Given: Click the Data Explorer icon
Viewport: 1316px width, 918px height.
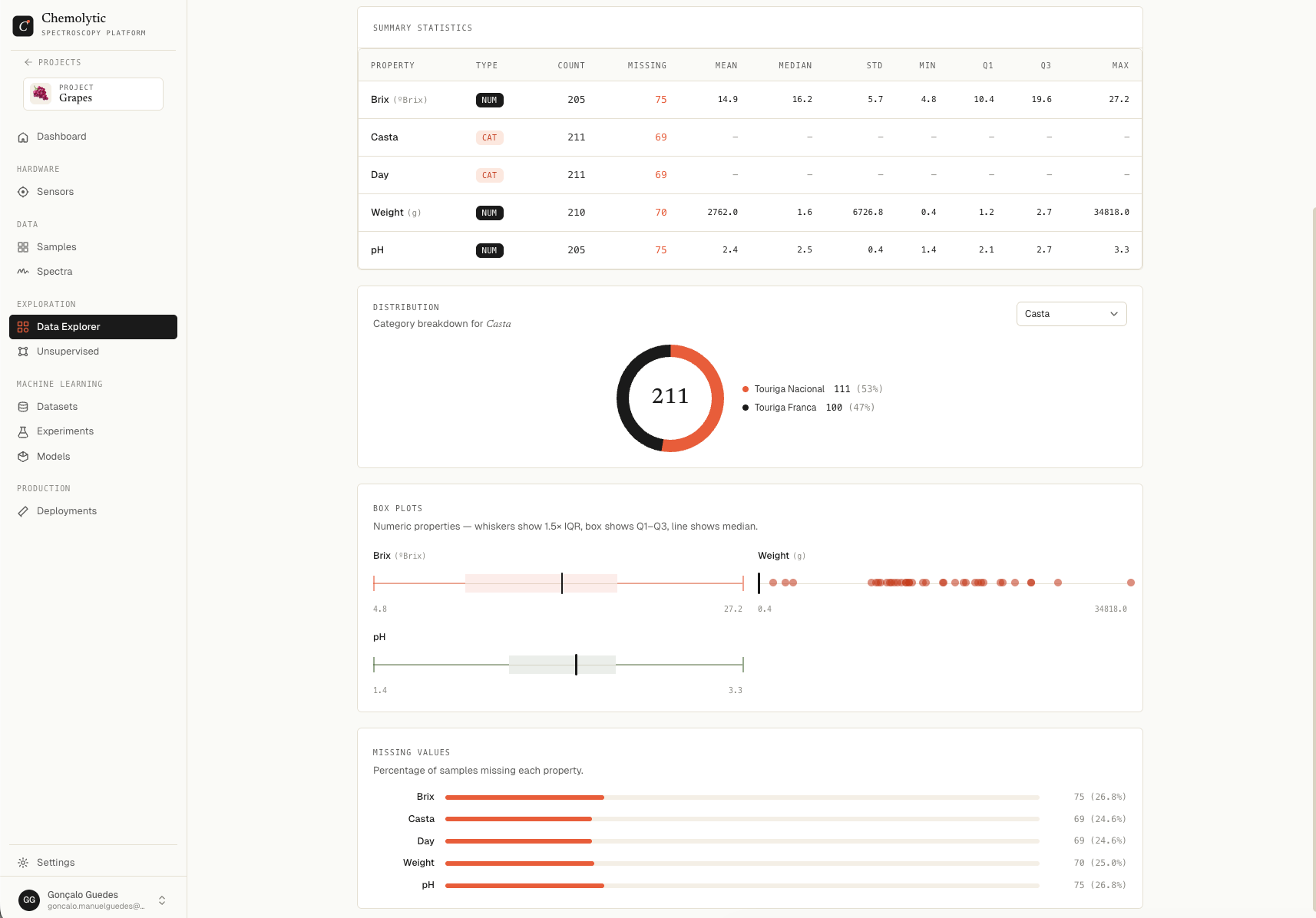Looking at the screenshot, I should pyautogui.click(x=23, y=327).
